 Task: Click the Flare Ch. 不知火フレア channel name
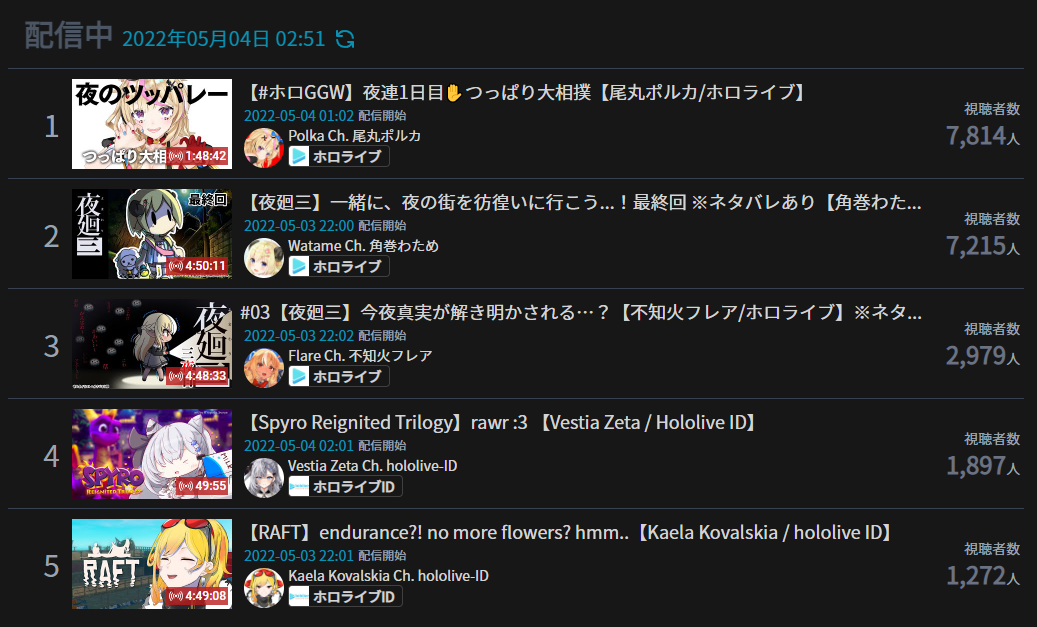tap(360, 356)
